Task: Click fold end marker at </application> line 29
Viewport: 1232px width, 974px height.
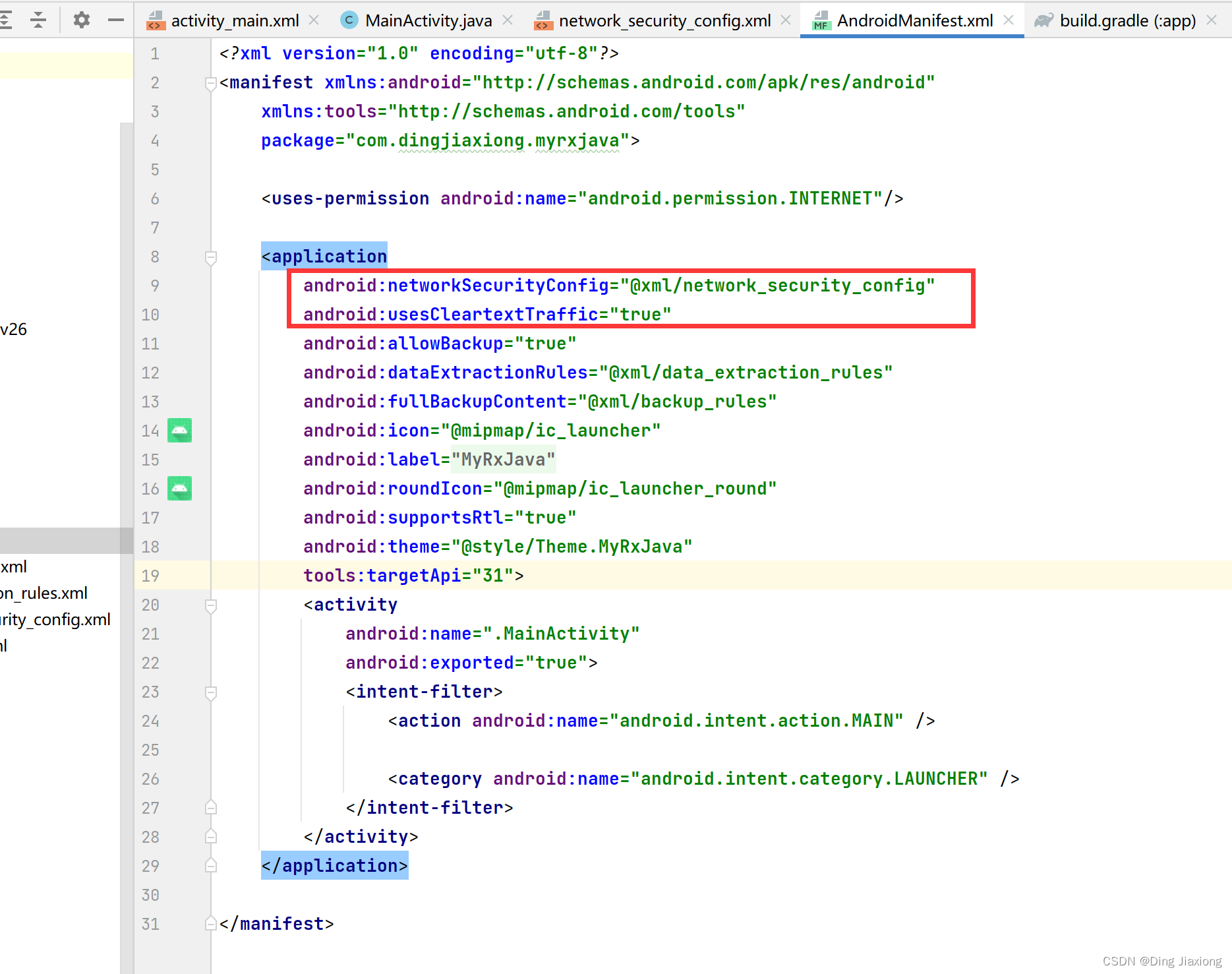Action: 211,865
